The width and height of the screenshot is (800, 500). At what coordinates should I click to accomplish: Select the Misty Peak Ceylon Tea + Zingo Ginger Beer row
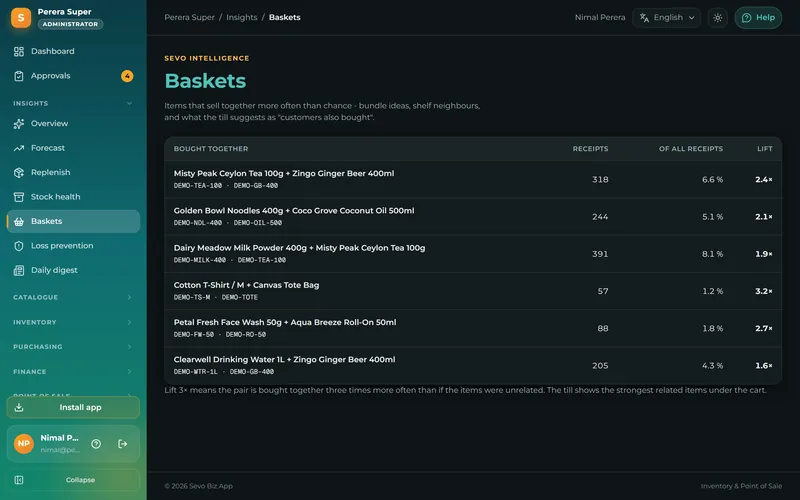pyautogui.click(x=473, y=180)
